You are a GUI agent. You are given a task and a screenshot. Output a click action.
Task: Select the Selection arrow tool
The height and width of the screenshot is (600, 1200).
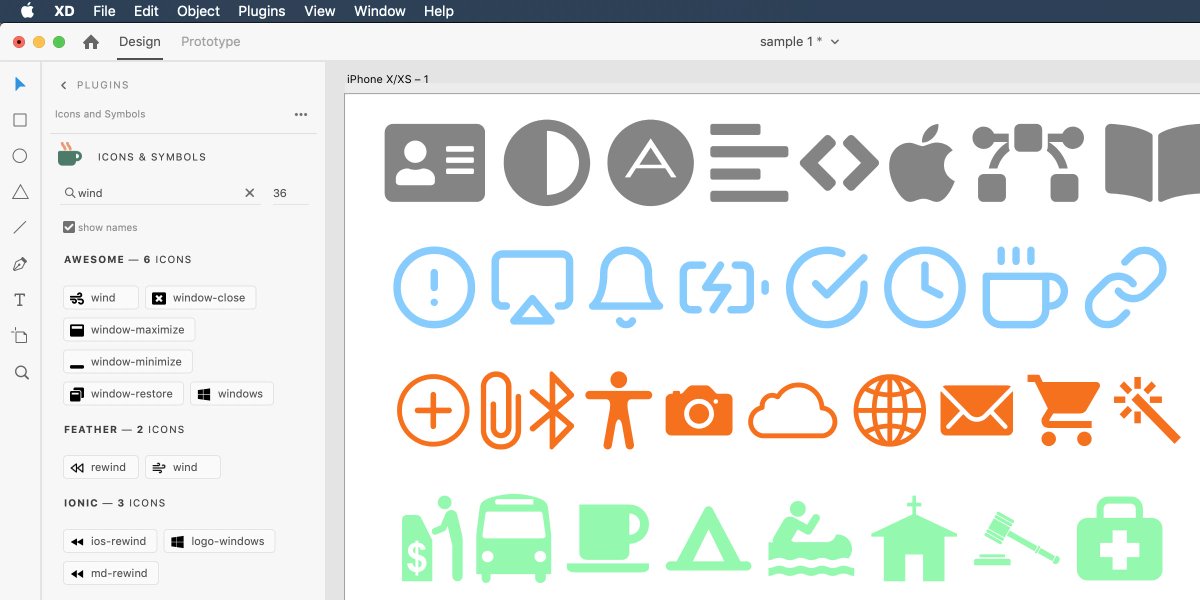pyautogui.click(x=19, y=84)
